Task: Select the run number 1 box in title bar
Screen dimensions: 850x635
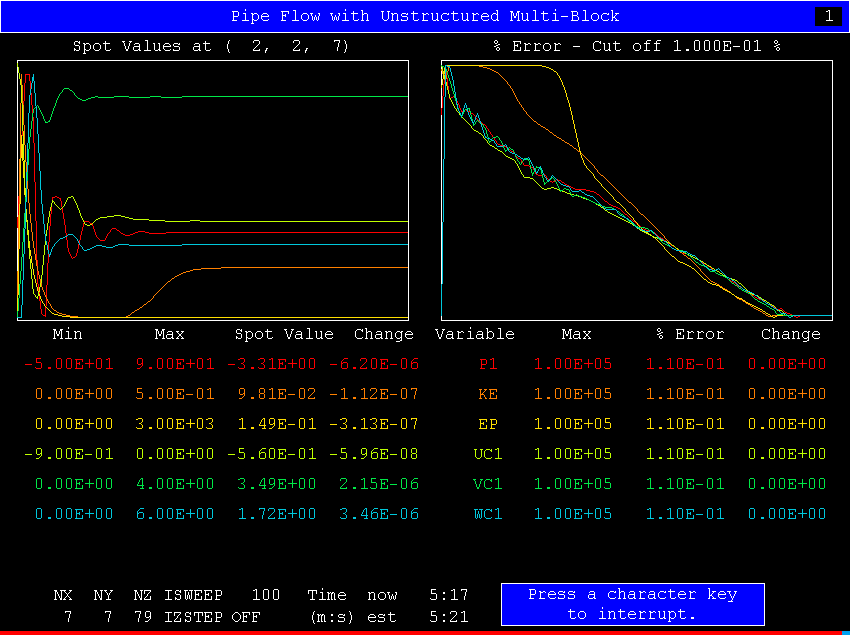Action: click(x=828, y=16)
